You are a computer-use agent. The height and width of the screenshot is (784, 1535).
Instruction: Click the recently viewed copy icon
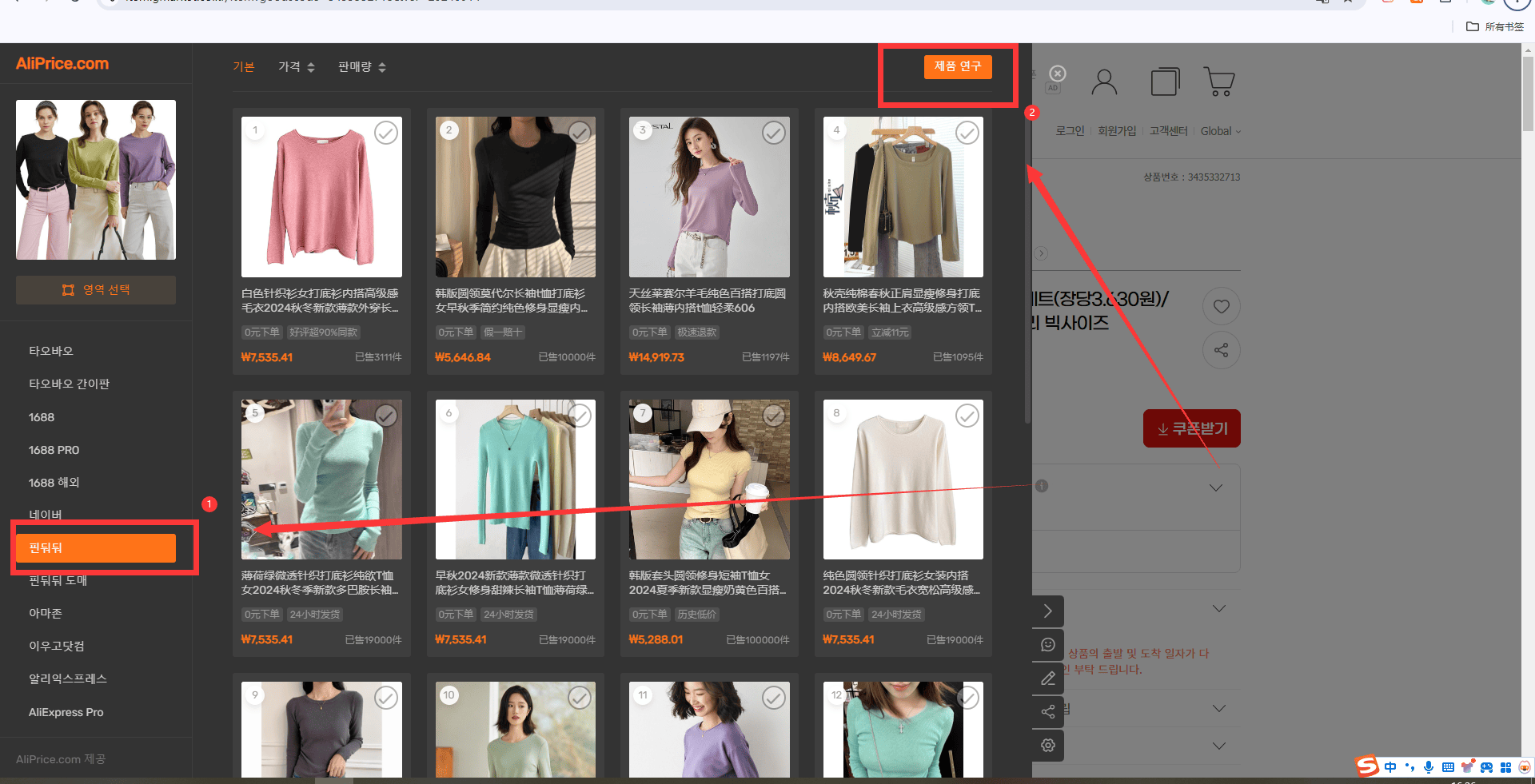[1165, 82]
